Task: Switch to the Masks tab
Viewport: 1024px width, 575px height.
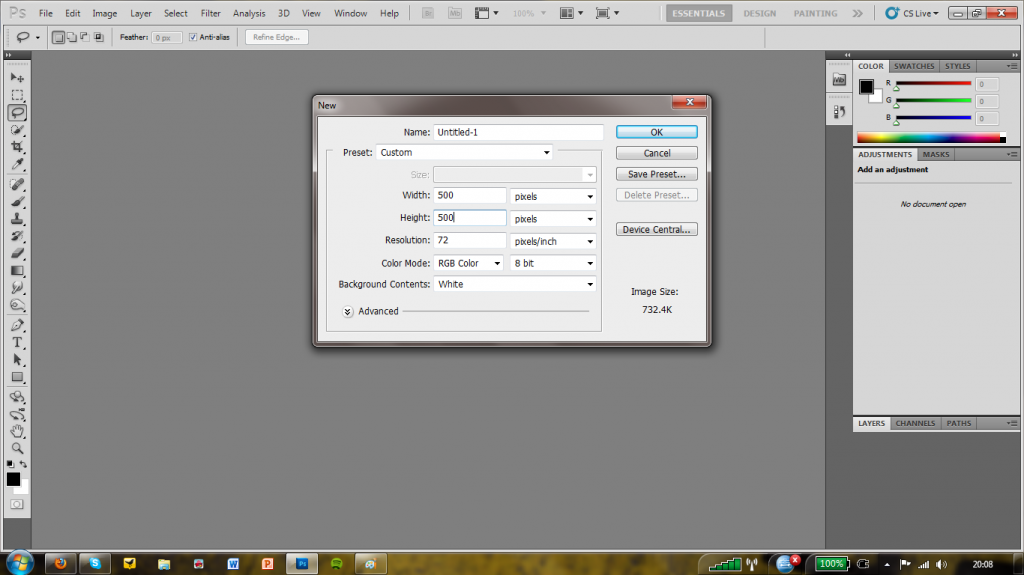Action: click(x=936, y=154)
